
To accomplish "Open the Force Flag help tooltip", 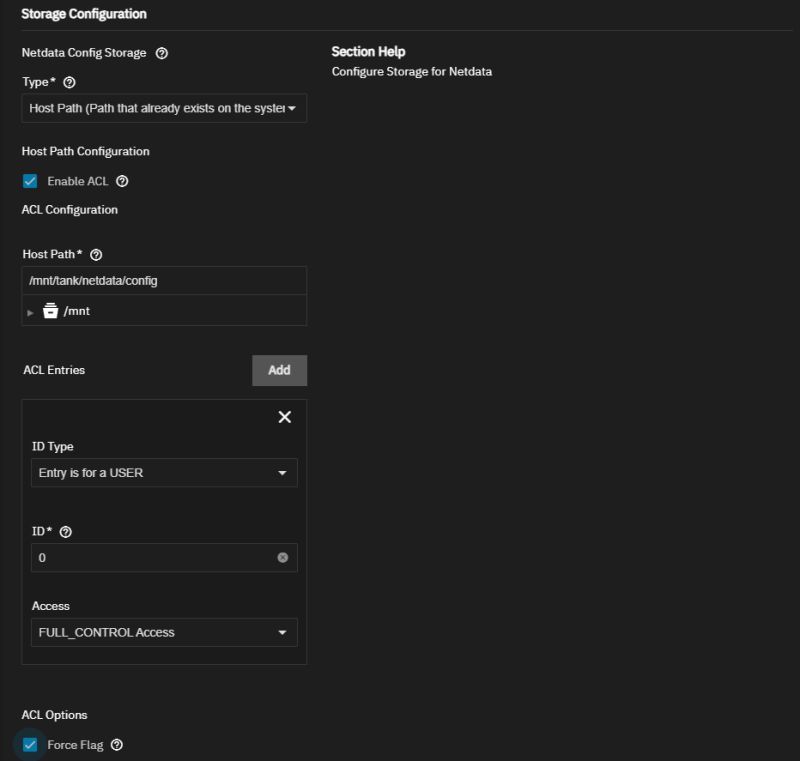I will (117, 745).
